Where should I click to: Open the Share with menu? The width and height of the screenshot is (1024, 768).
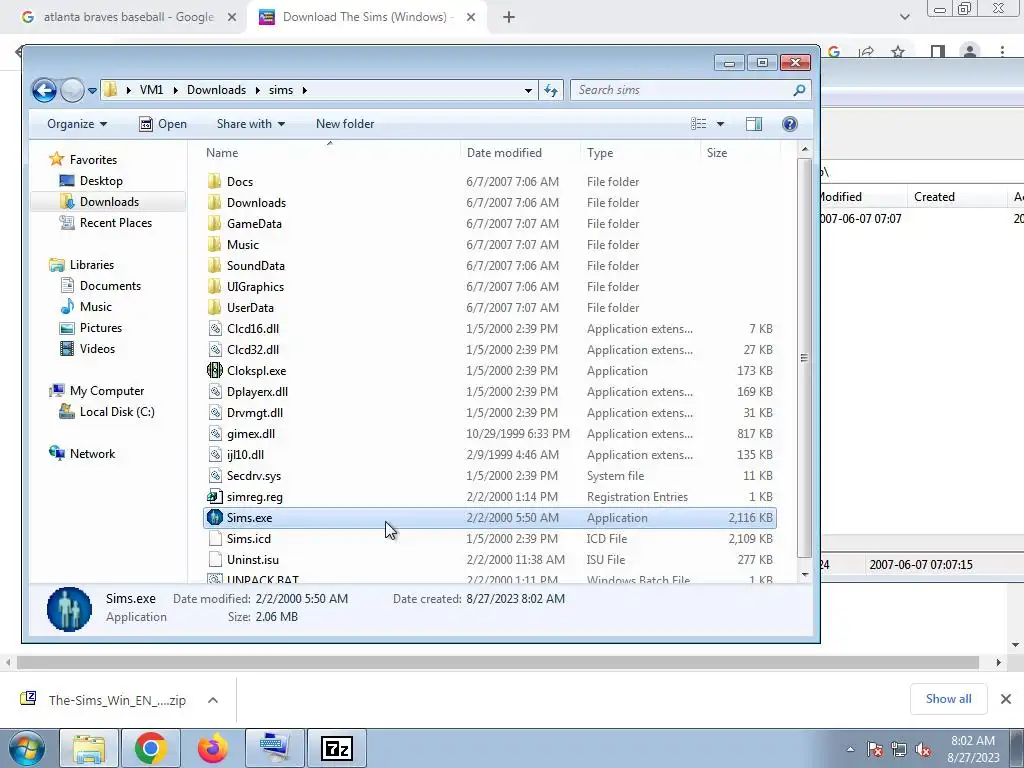click(x=251, y=124)
